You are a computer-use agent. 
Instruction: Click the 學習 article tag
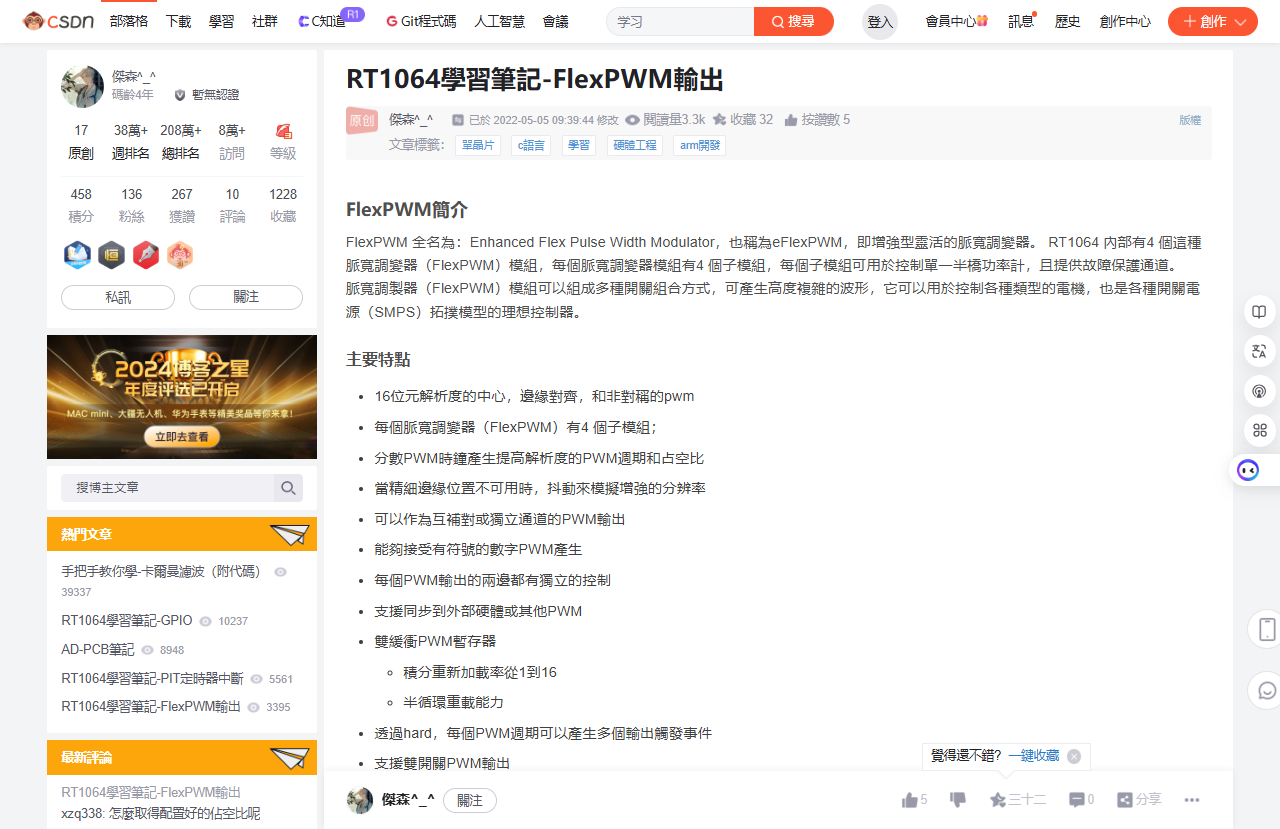point(579,145)
